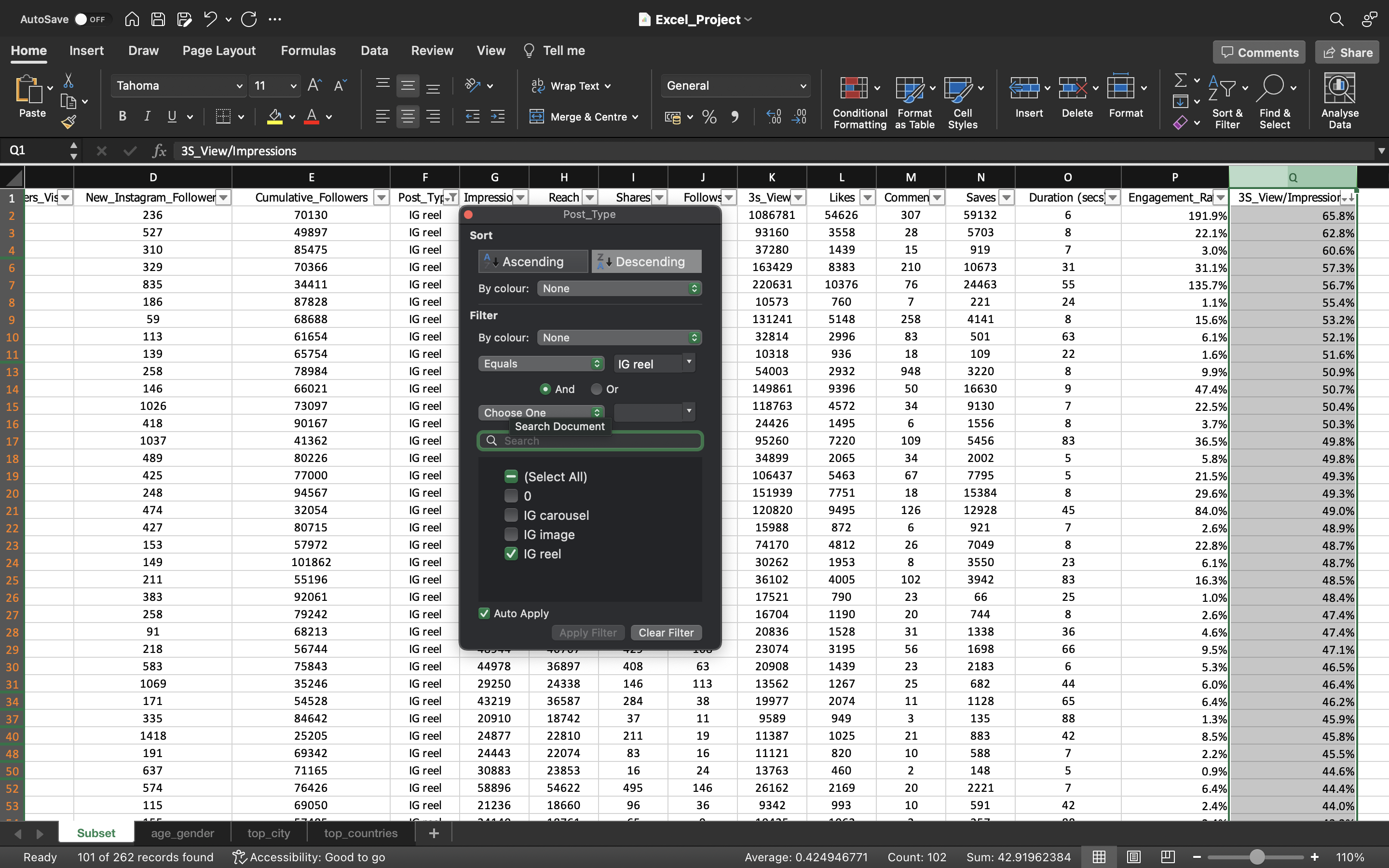Click the filter Search field
The height and width of the screenshot is (868, 1389).
pos(590,440)
